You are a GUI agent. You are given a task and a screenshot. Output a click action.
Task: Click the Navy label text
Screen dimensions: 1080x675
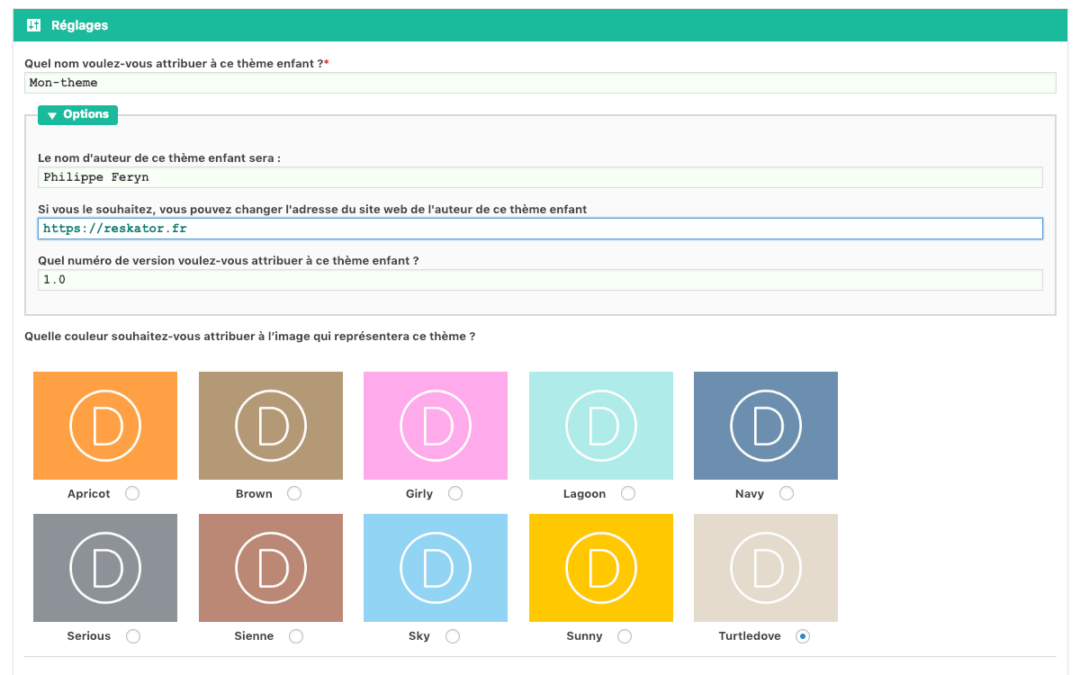pos(749,494)
